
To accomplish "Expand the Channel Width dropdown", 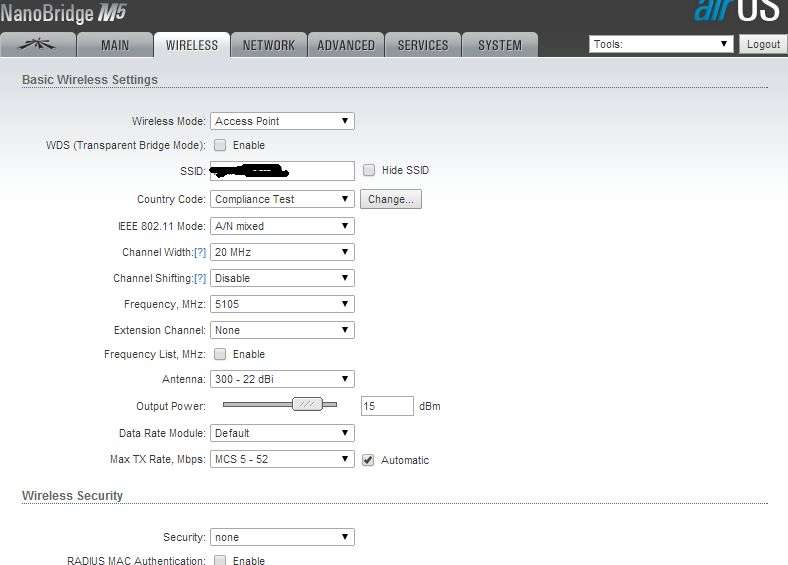I will coord(282,252).
